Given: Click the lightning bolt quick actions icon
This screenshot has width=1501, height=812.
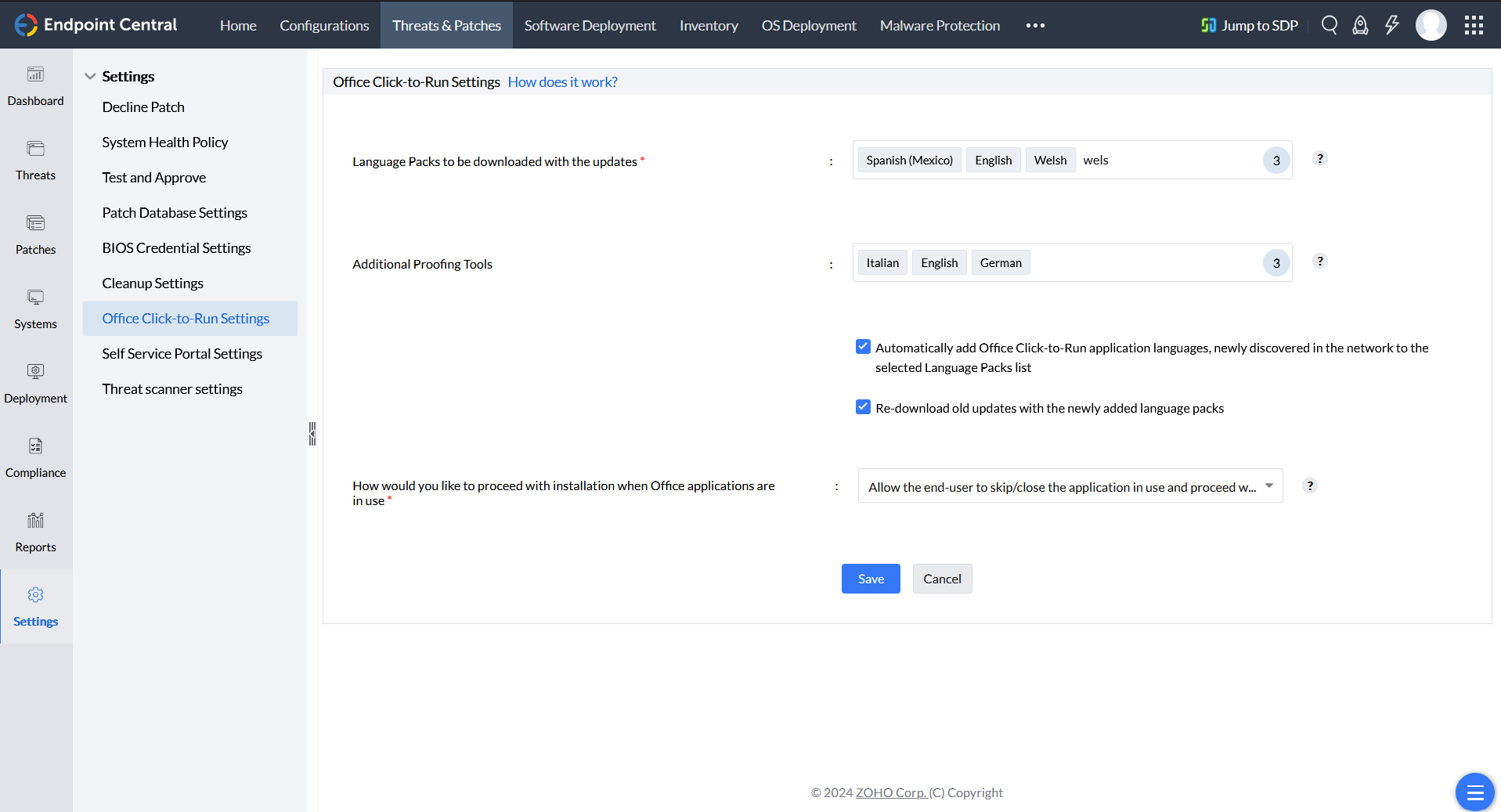Looking at the screenshot, I should click(1391, 25).
